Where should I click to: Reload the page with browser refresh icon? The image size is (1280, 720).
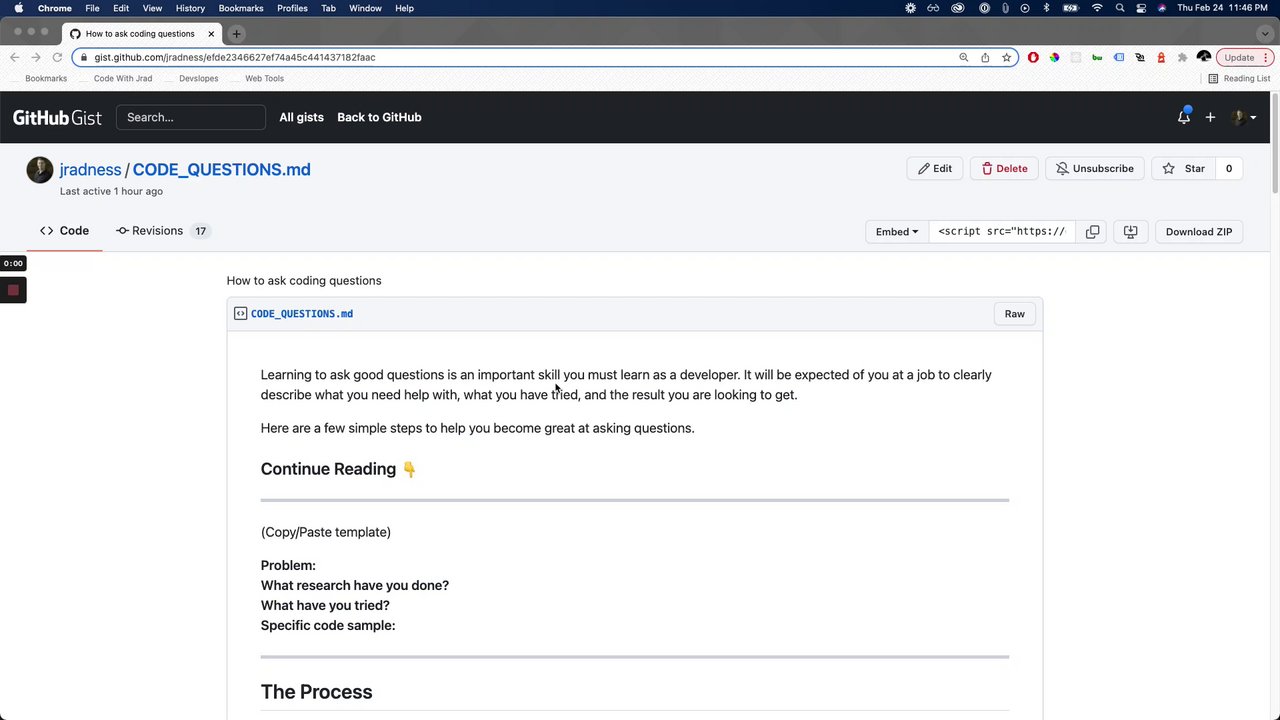click(x=57, y=57)
